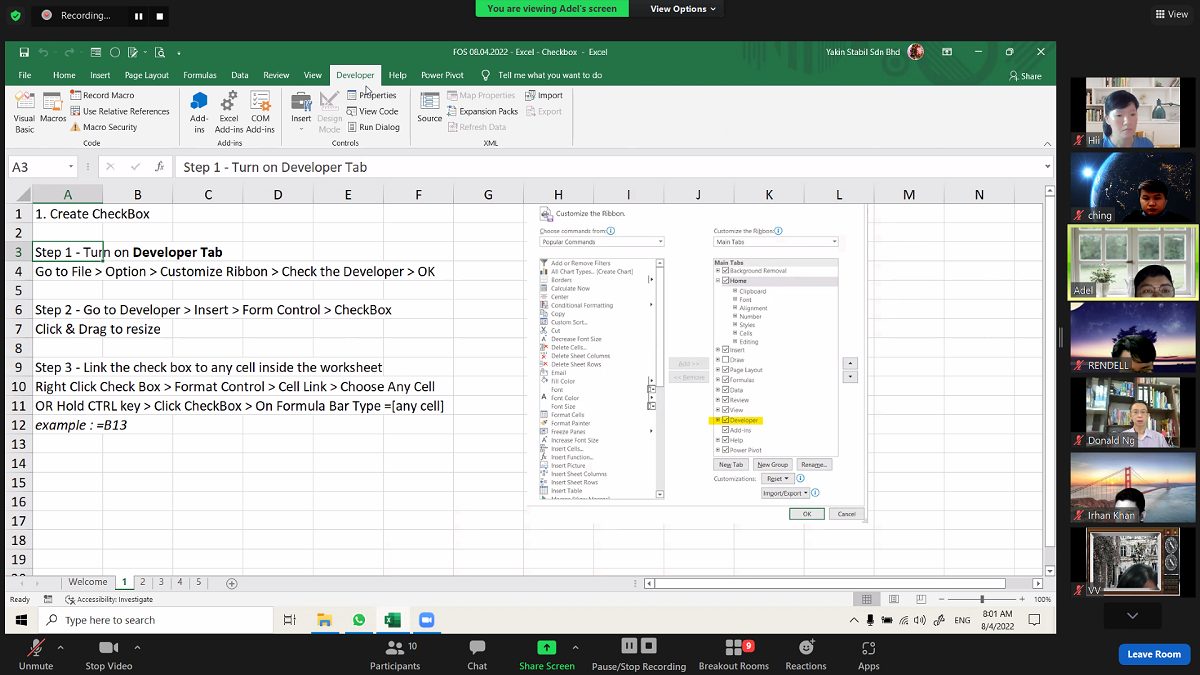Expand the formula bar
The image size is (1200, 675).
click(1047, 167)
